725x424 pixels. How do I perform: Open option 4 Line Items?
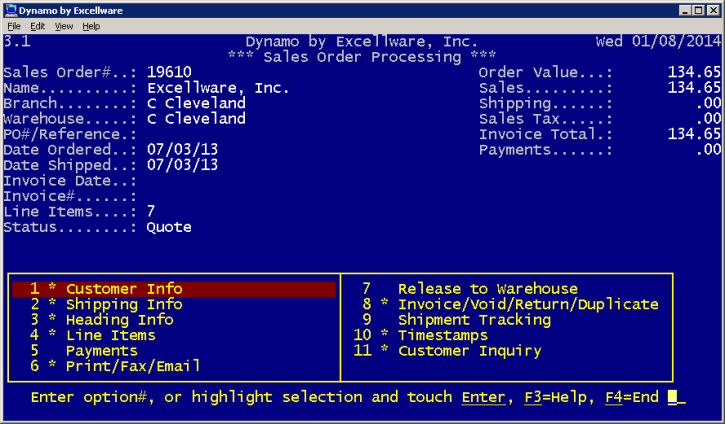pos(92,335)
